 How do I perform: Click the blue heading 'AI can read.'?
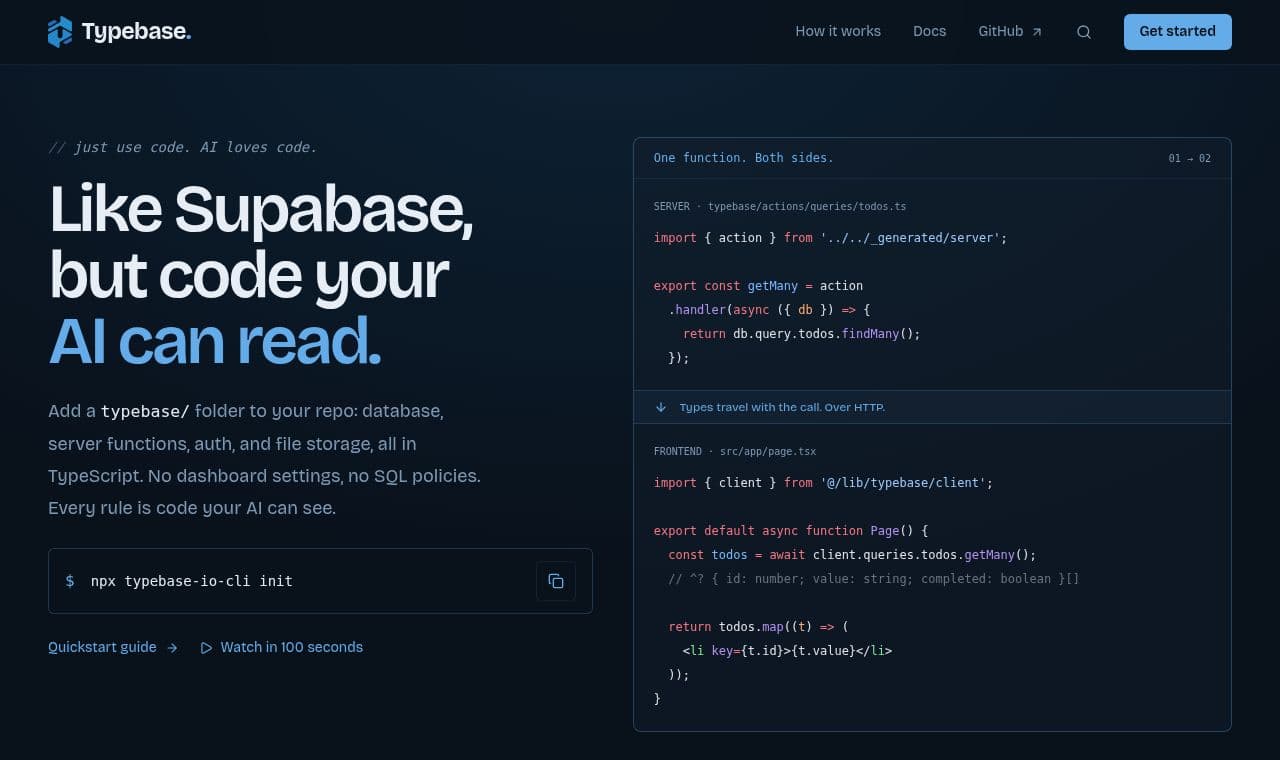click(215, 342)
